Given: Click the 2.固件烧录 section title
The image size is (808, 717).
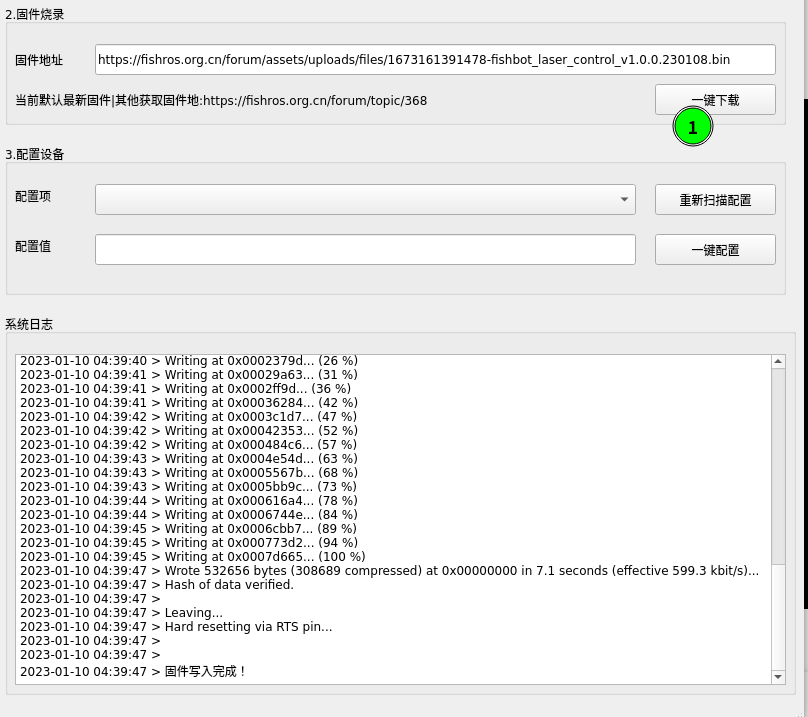Looking at the screenshot, I should [37, 14].
